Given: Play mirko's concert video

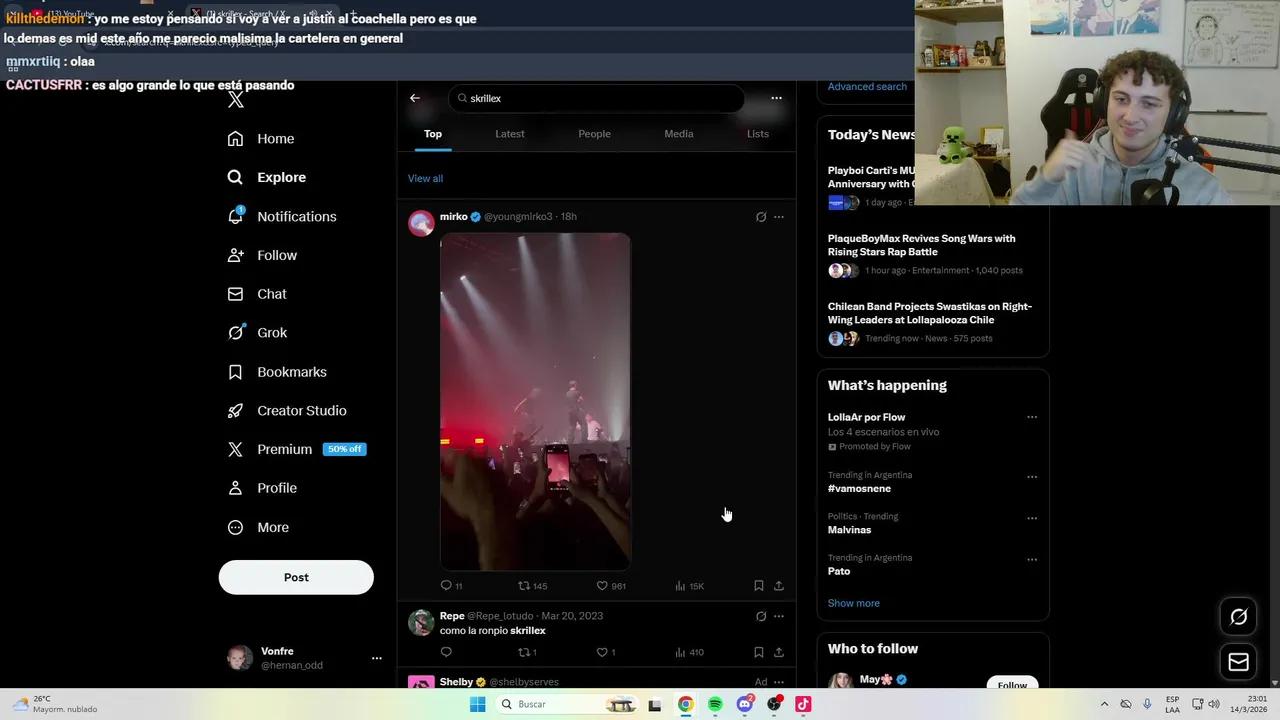Looking at the screenshot, I should coord(535,401).
